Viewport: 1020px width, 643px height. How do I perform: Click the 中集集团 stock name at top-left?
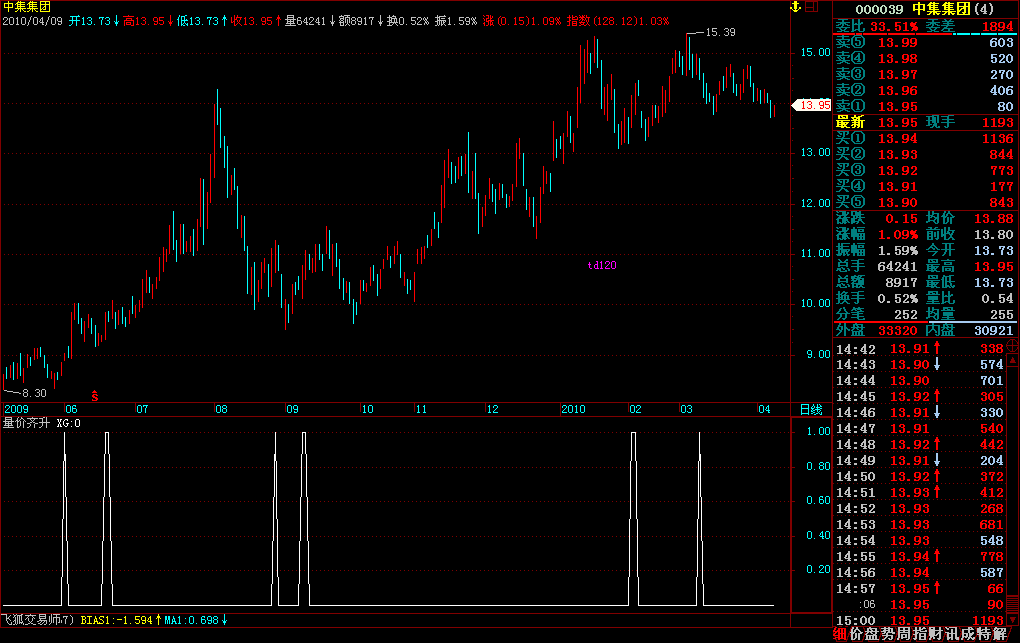27,7
